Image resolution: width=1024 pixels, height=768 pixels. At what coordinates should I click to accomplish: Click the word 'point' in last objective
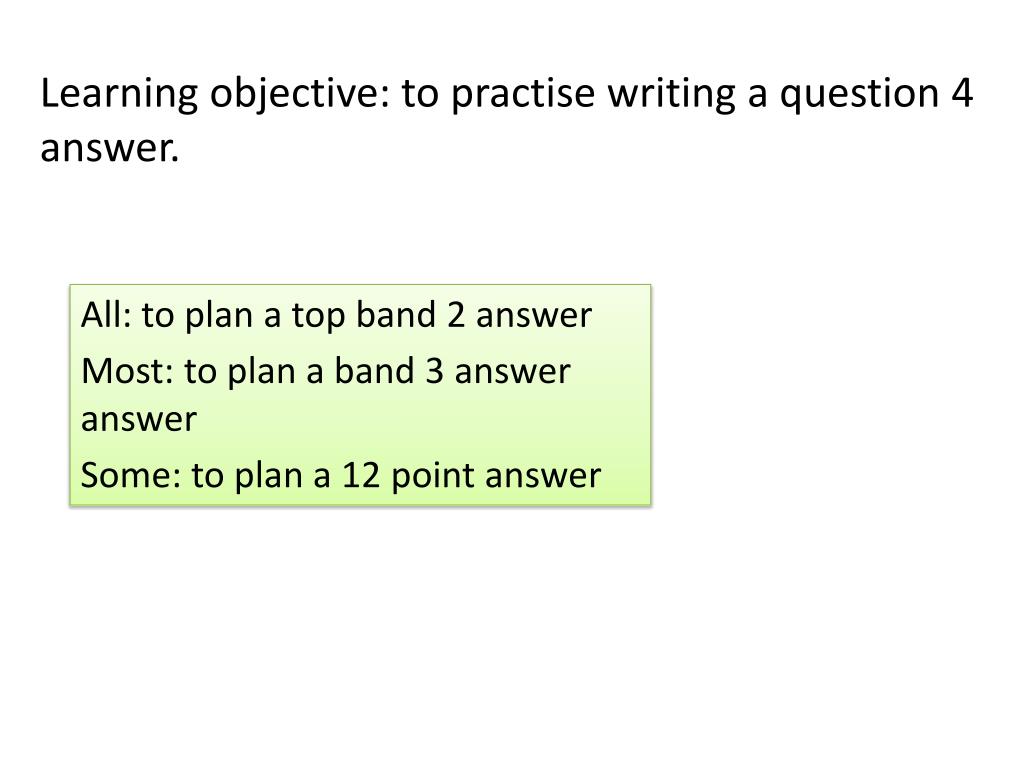coord(433,477)
